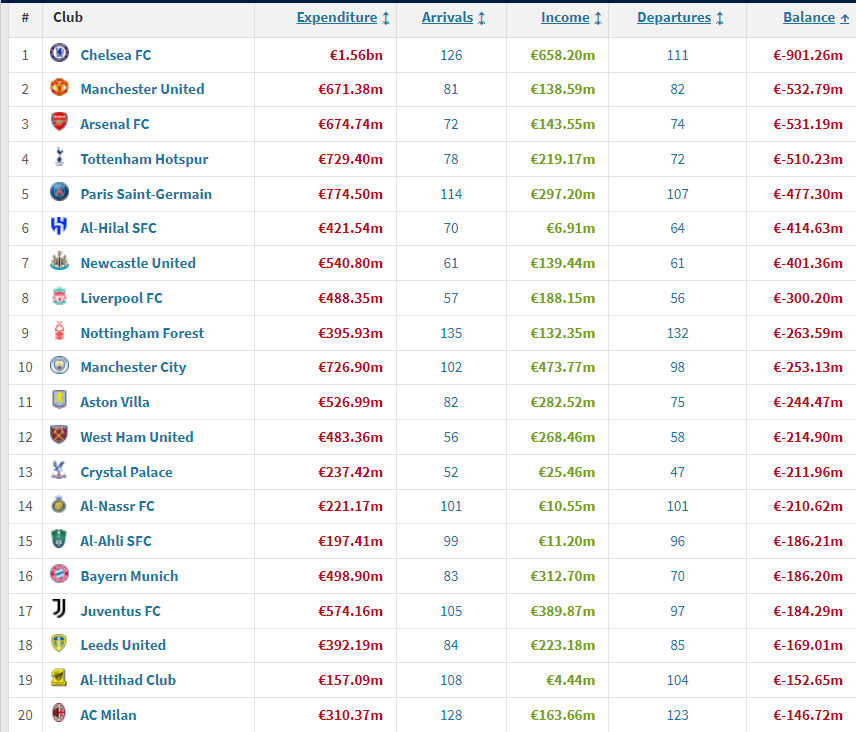Open the Bayern Munich club link
Screen dimensions: 856x732
click(129, 576)
